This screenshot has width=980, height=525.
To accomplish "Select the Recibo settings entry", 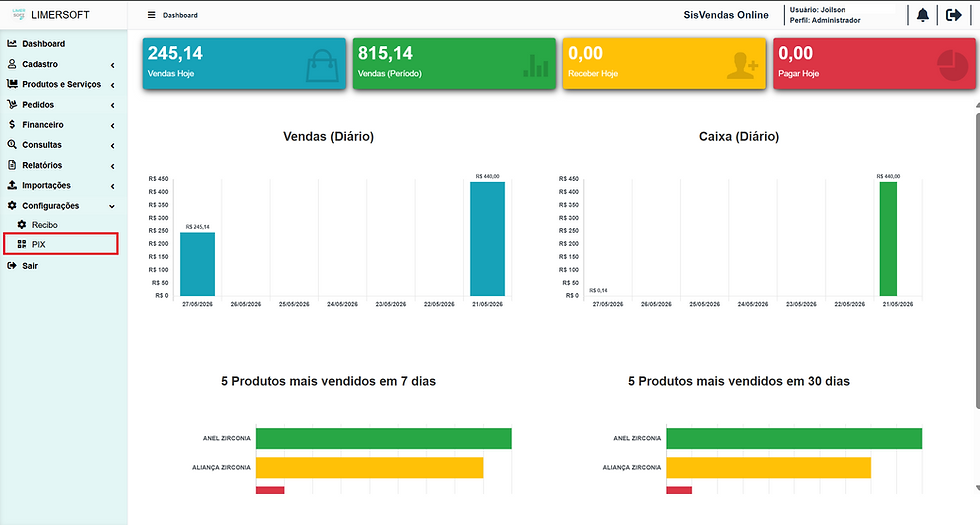I will [x=44, y=224].
